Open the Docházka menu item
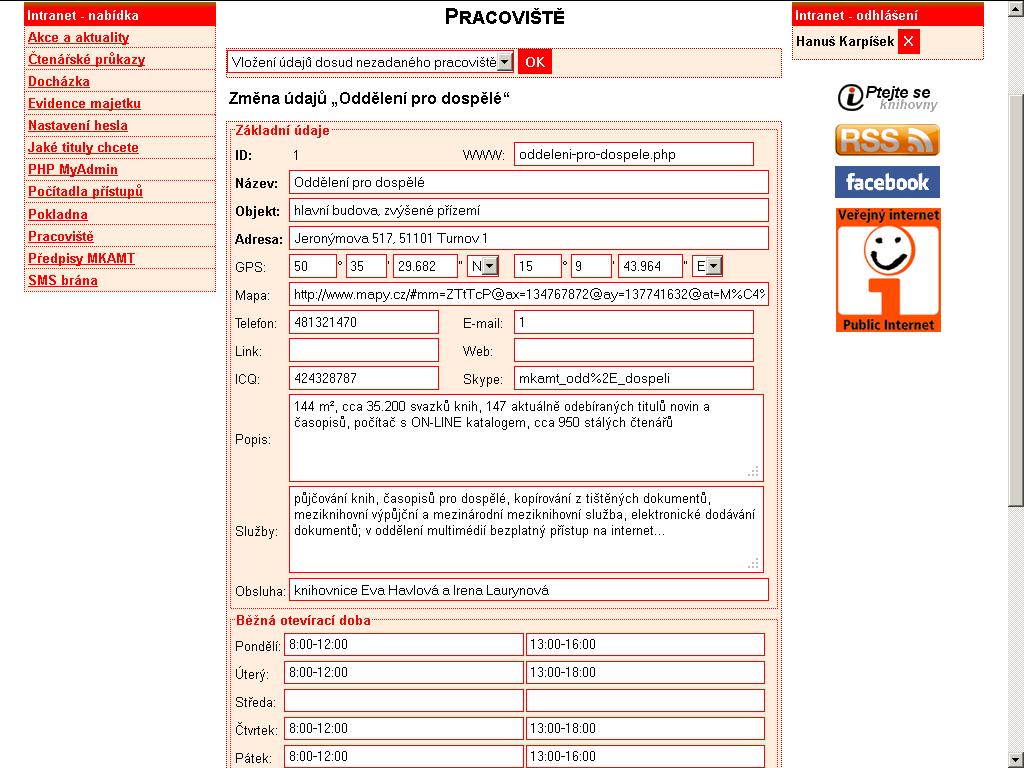Viewport: 1024px width, 768px height. coord(59,82)
